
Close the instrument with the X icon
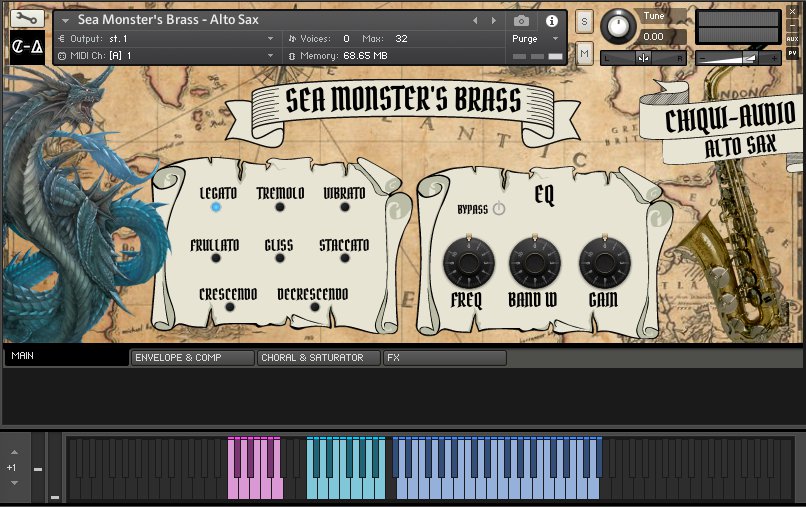tap(793, 12)
